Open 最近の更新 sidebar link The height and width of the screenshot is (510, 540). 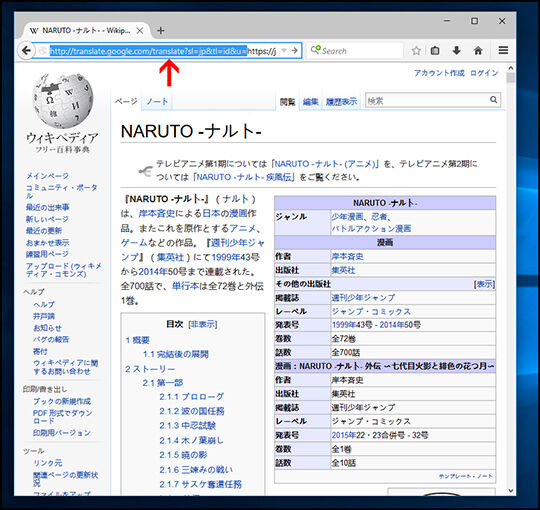click(44, 231)
